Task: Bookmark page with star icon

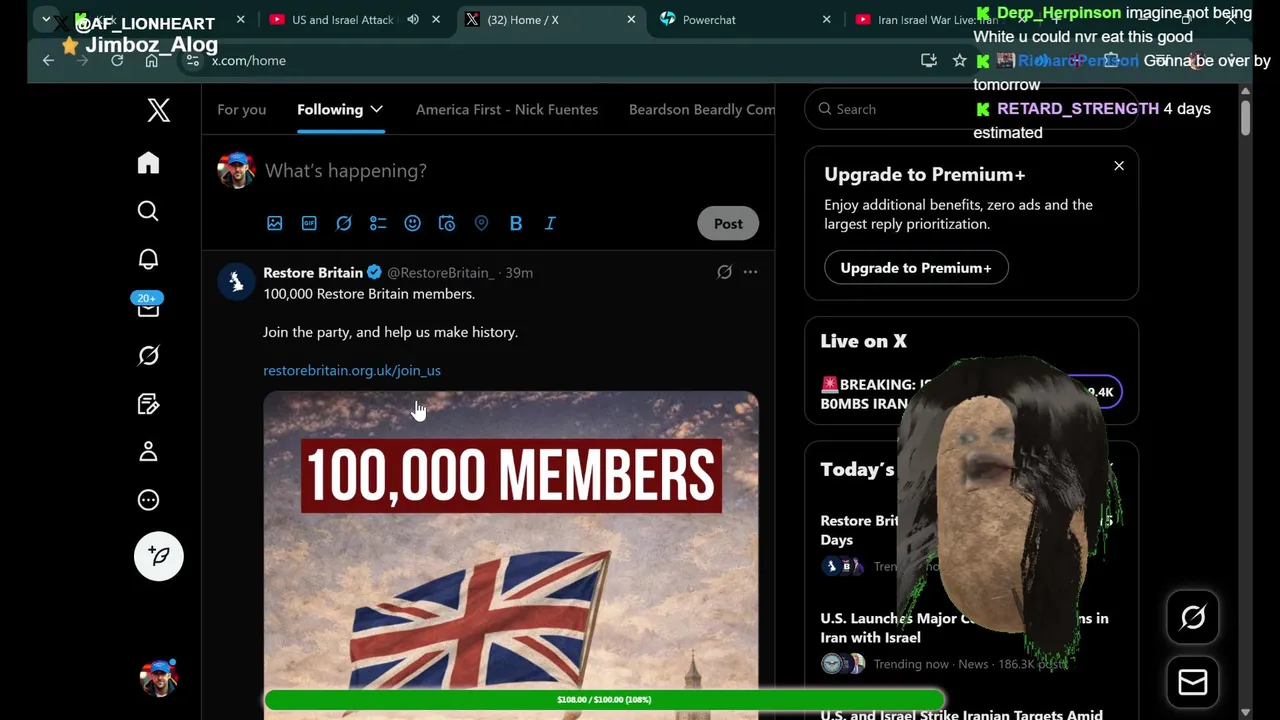Action: (960, 60)
